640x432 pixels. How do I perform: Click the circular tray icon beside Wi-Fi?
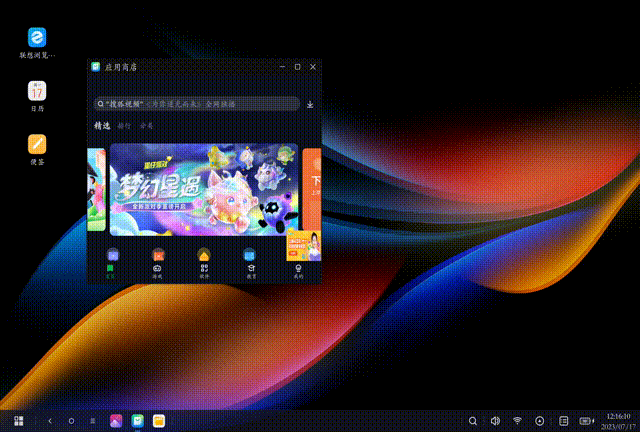coord(540,421)
